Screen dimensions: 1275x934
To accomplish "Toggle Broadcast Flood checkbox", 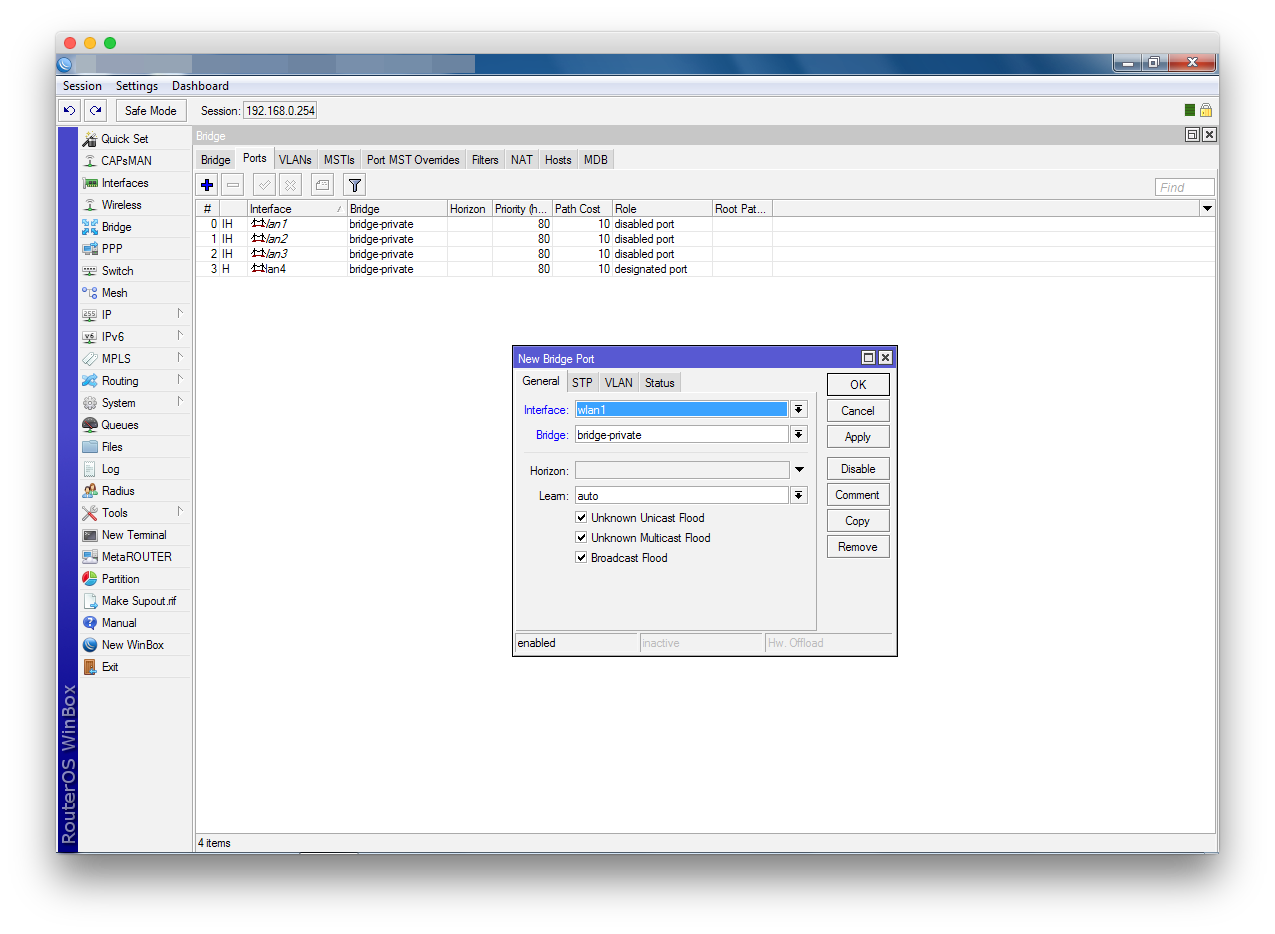I will [581, 558].
